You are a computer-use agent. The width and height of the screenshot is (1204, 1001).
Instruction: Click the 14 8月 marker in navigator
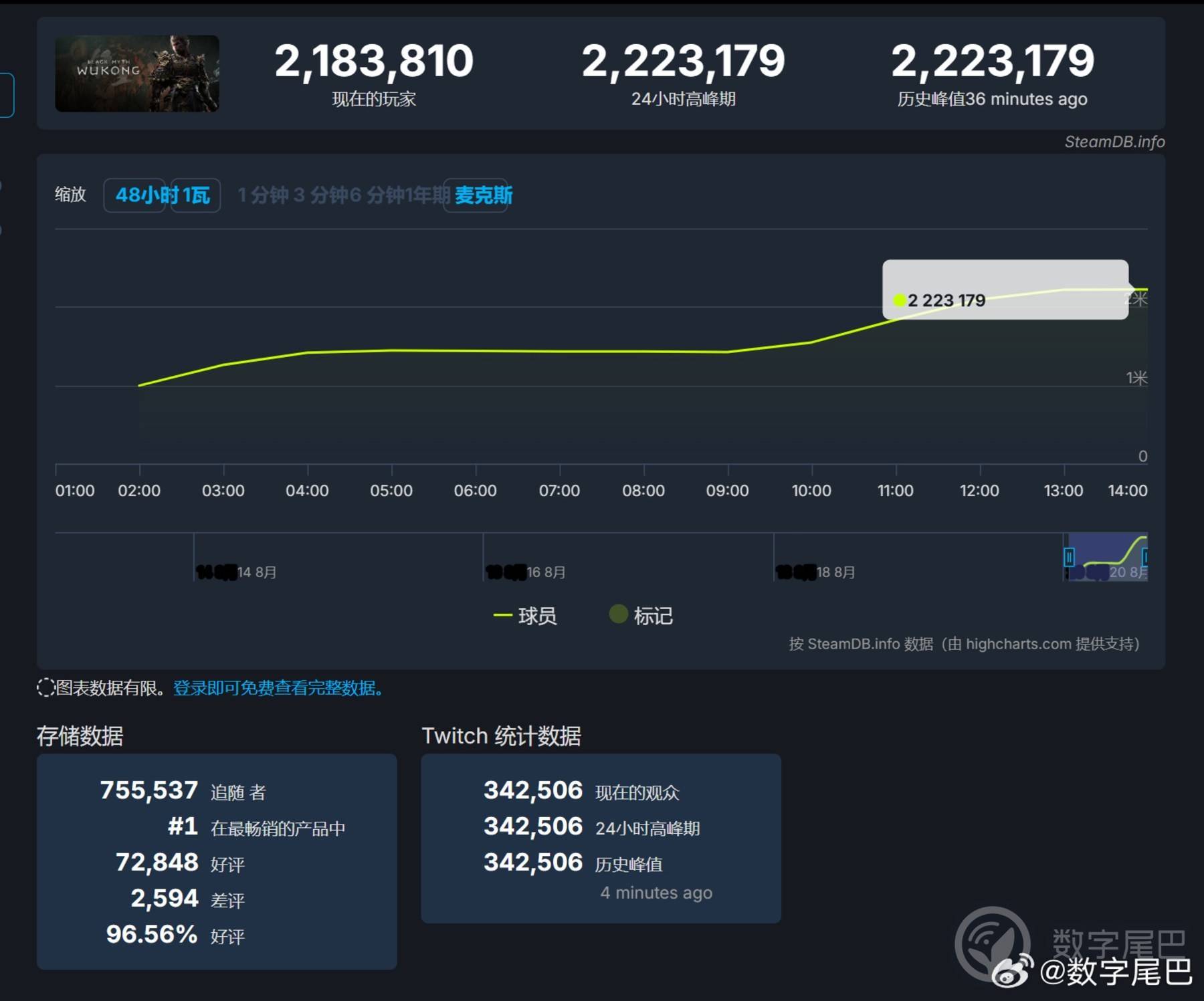[x=256, y=572]
